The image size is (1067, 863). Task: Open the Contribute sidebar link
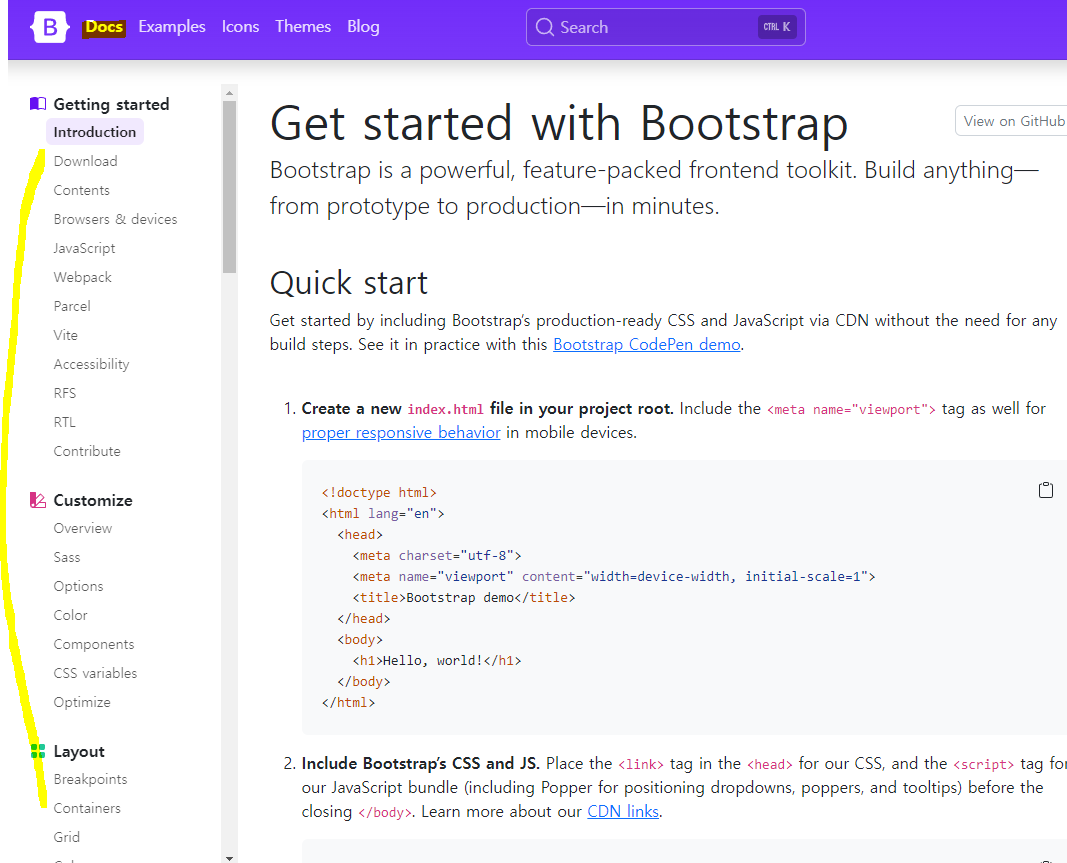[87, 451]
